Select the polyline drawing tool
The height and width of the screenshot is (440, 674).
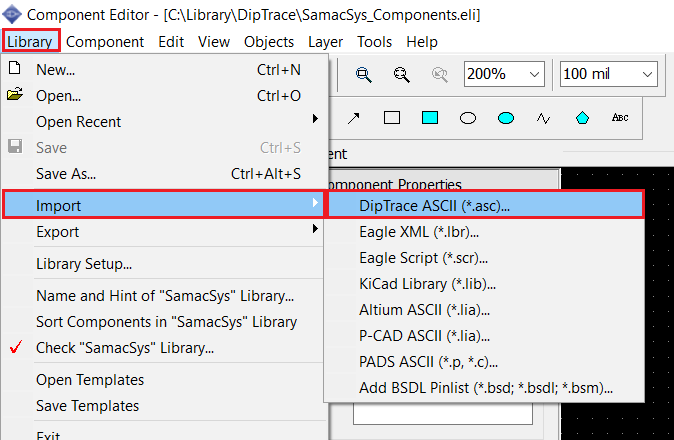543,118
